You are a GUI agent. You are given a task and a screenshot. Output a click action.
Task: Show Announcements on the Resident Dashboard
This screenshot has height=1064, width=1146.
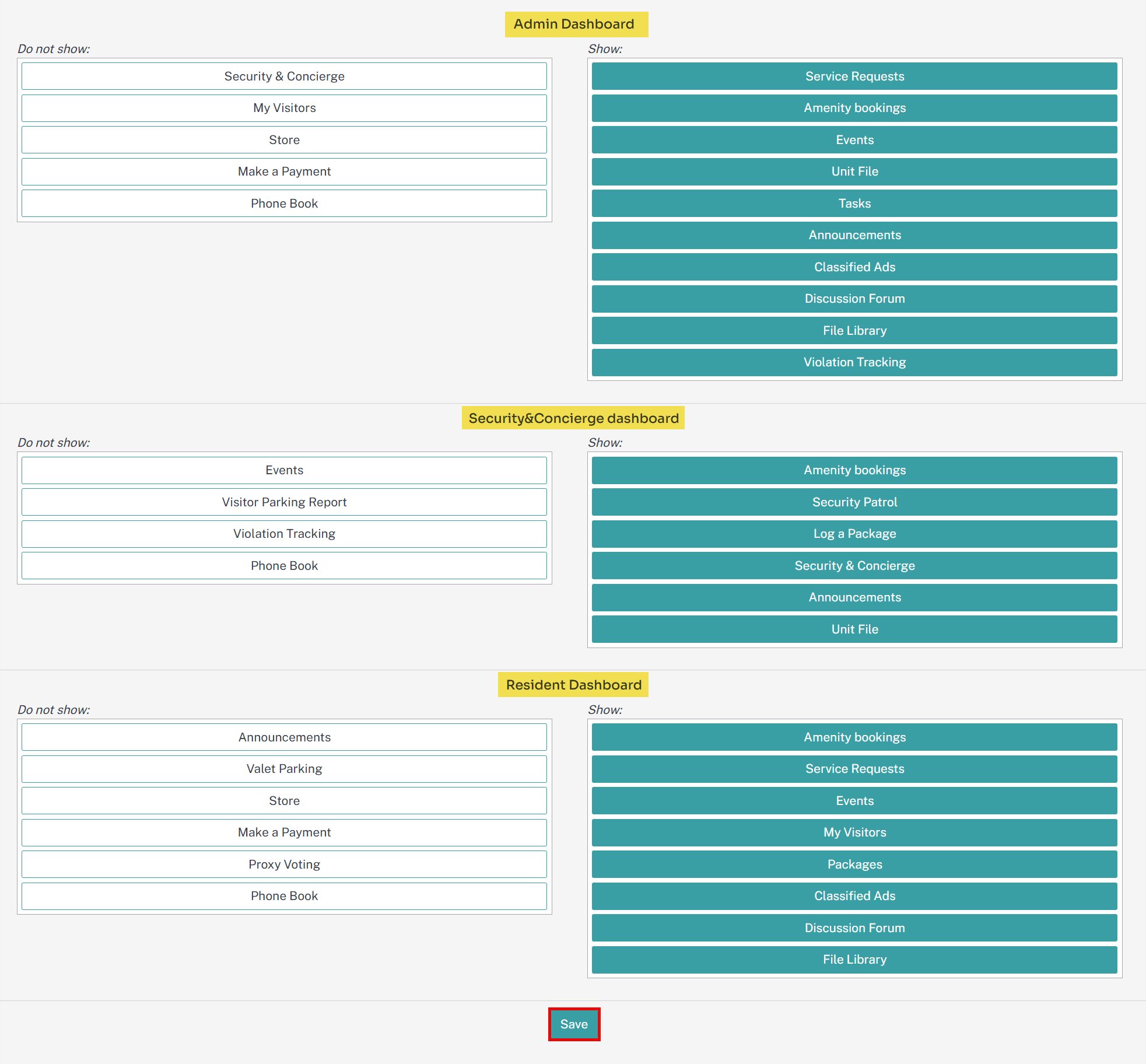click(x=284, y=737)
